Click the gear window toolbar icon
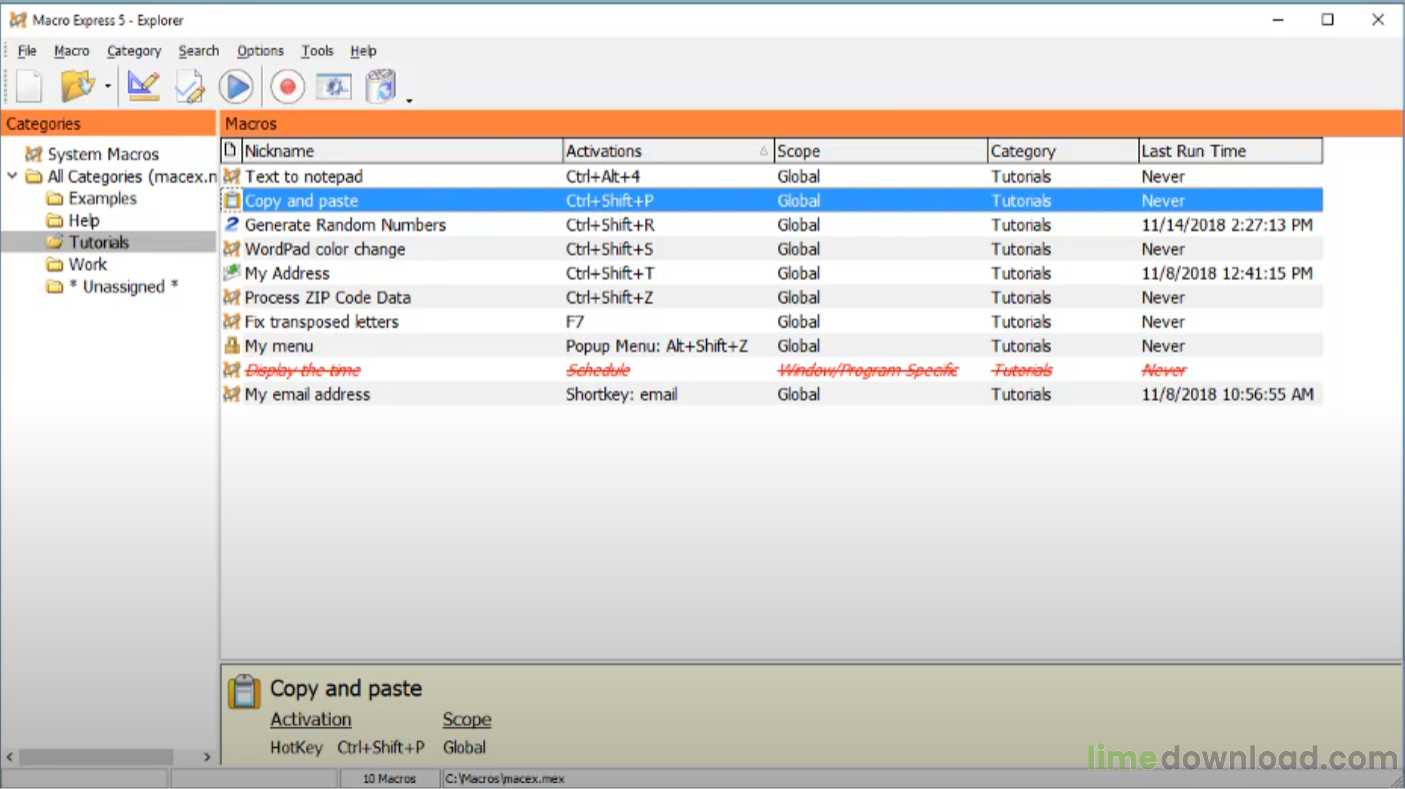Viewport: 1405px width, 789px height. coord(333,87)
